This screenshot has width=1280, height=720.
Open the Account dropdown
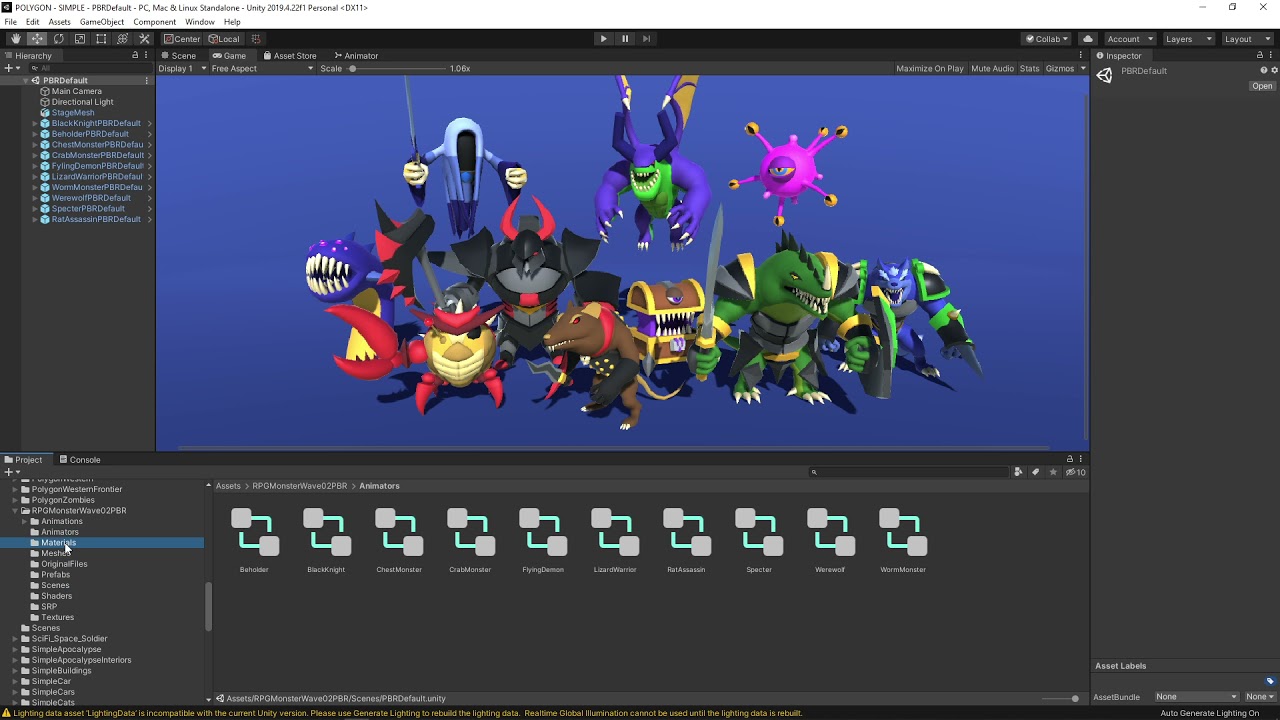point(1129,39)
